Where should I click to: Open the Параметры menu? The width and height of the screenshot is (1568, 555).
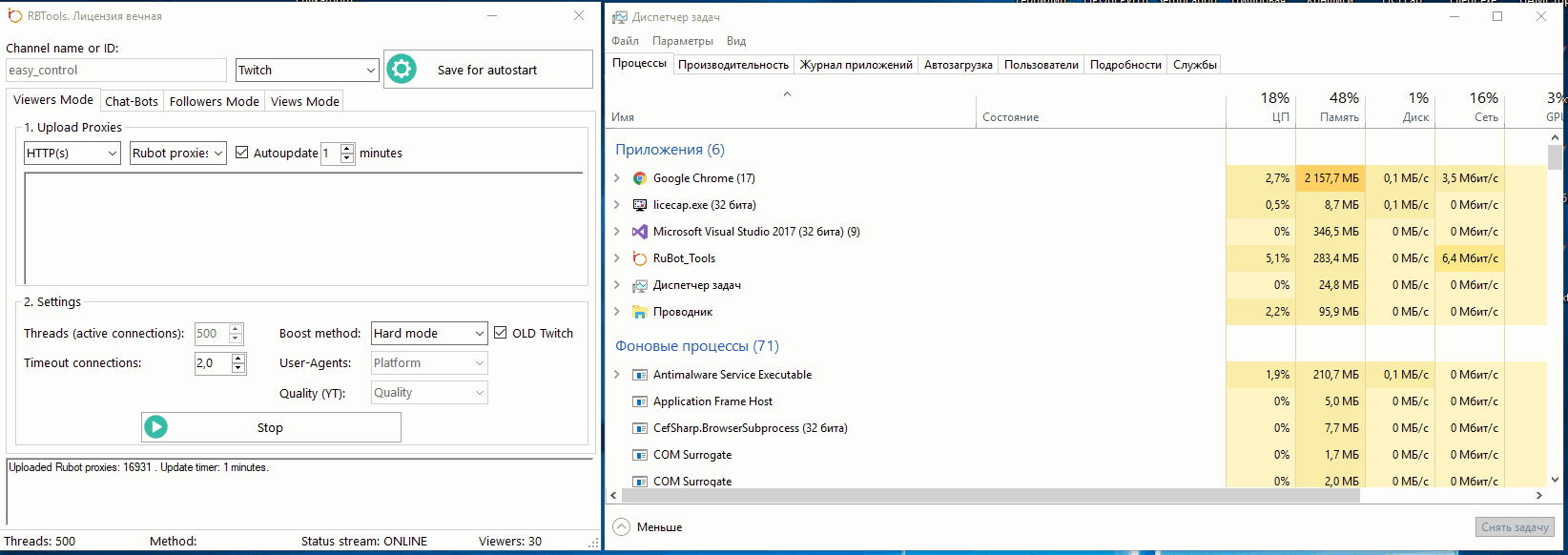pos(682,41)
